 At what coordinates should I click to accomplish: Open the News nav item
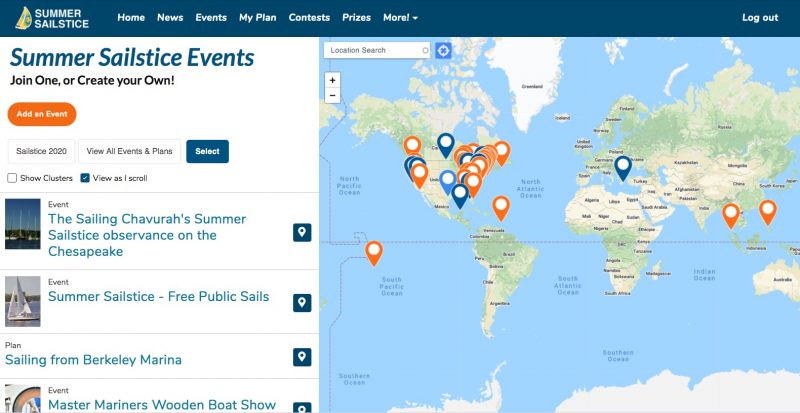click(x=170, y=17)
